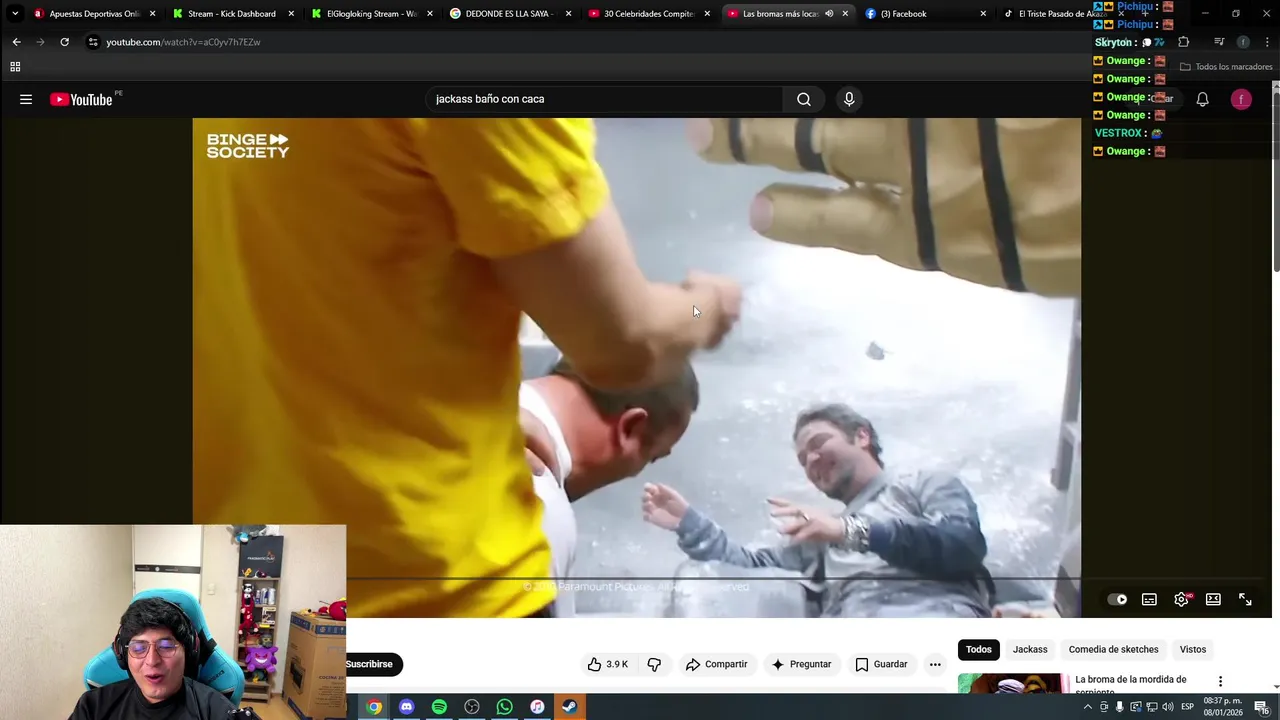Toggle the autoplay switch in the player
1280x720 pixels.
tap(1117, 599)
